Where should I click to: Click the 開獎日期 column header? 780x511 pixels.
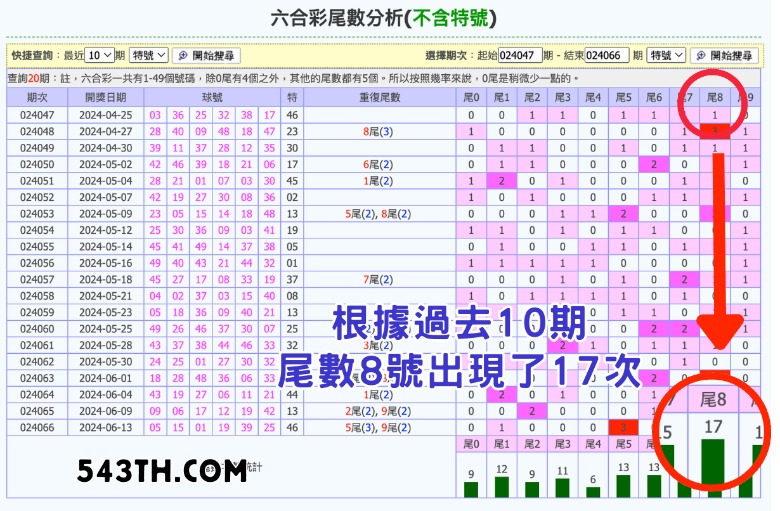106,97
